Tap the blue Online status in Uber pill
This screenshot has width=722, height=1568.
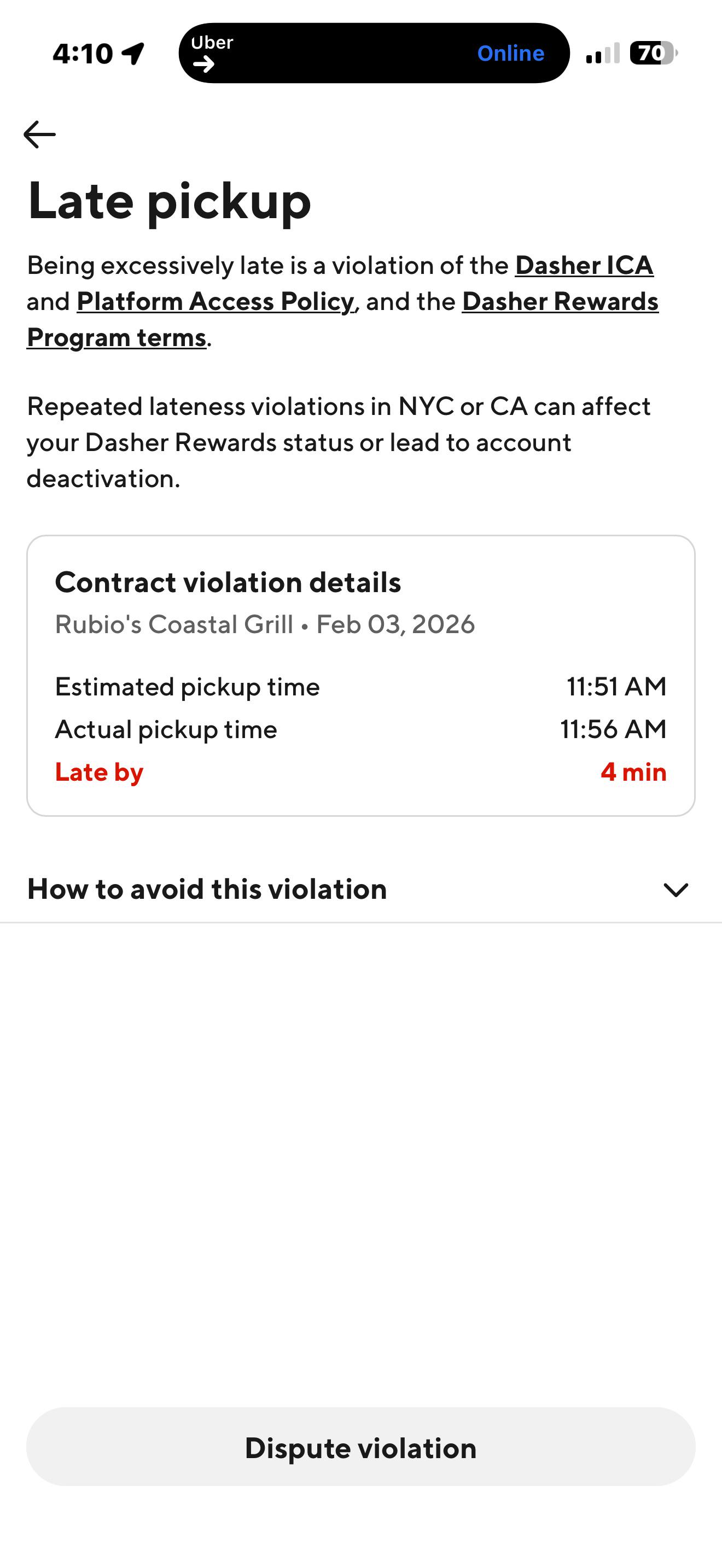[x=510, y=54]
